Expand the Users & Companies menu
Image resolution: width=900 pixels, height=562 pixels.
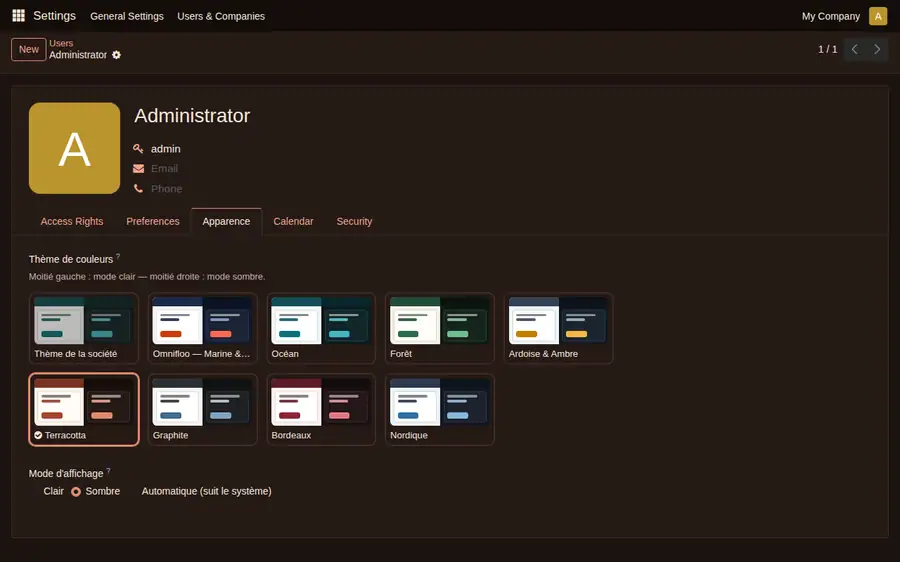221,16
